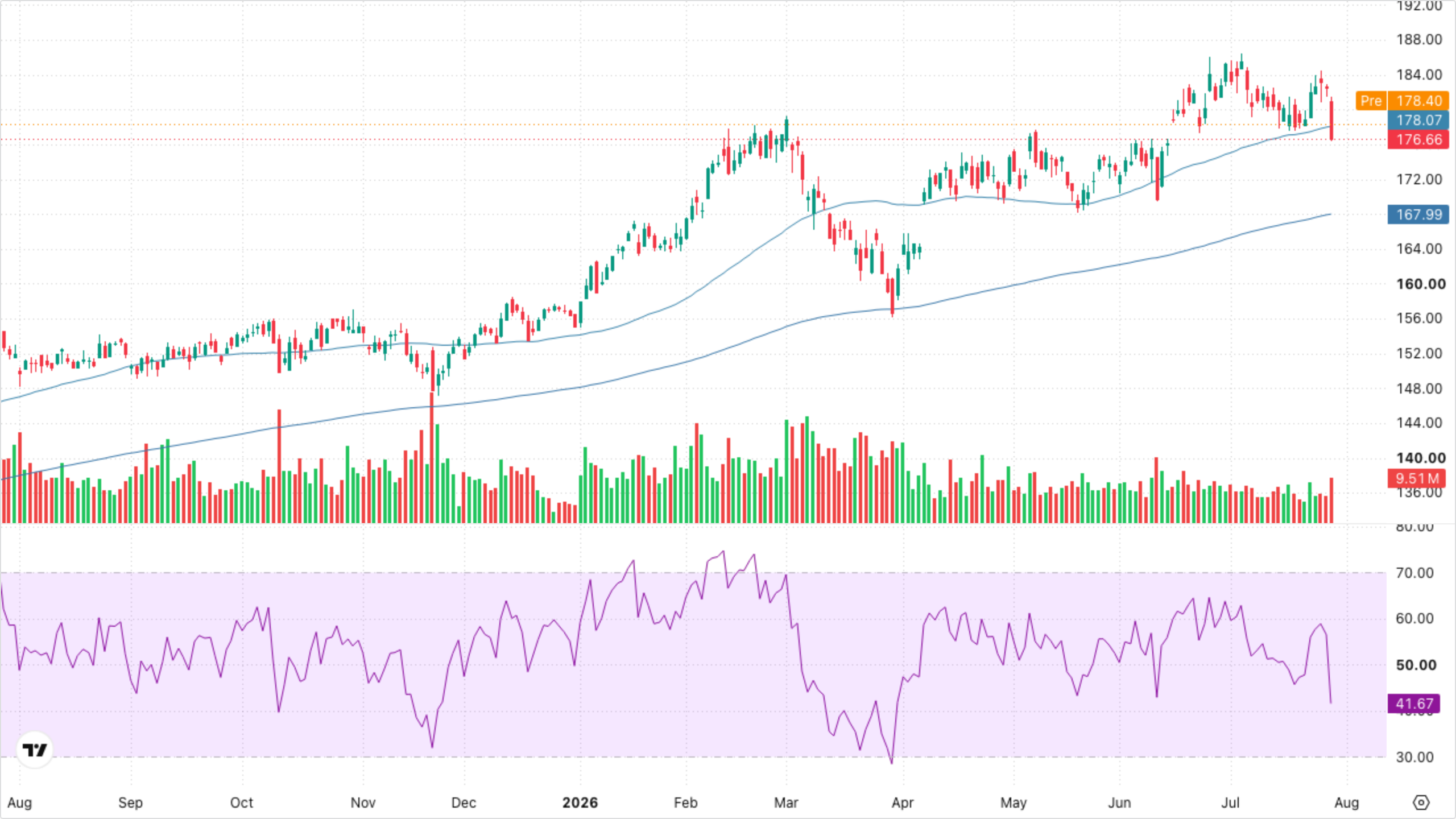Click the bold 160.00 price scale label

[1421, 284]
